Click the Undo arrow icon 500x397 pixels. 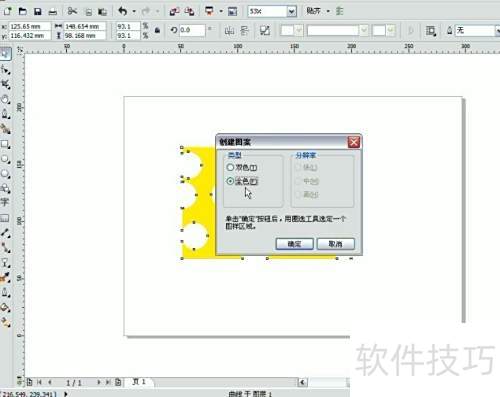coord(123,11)
